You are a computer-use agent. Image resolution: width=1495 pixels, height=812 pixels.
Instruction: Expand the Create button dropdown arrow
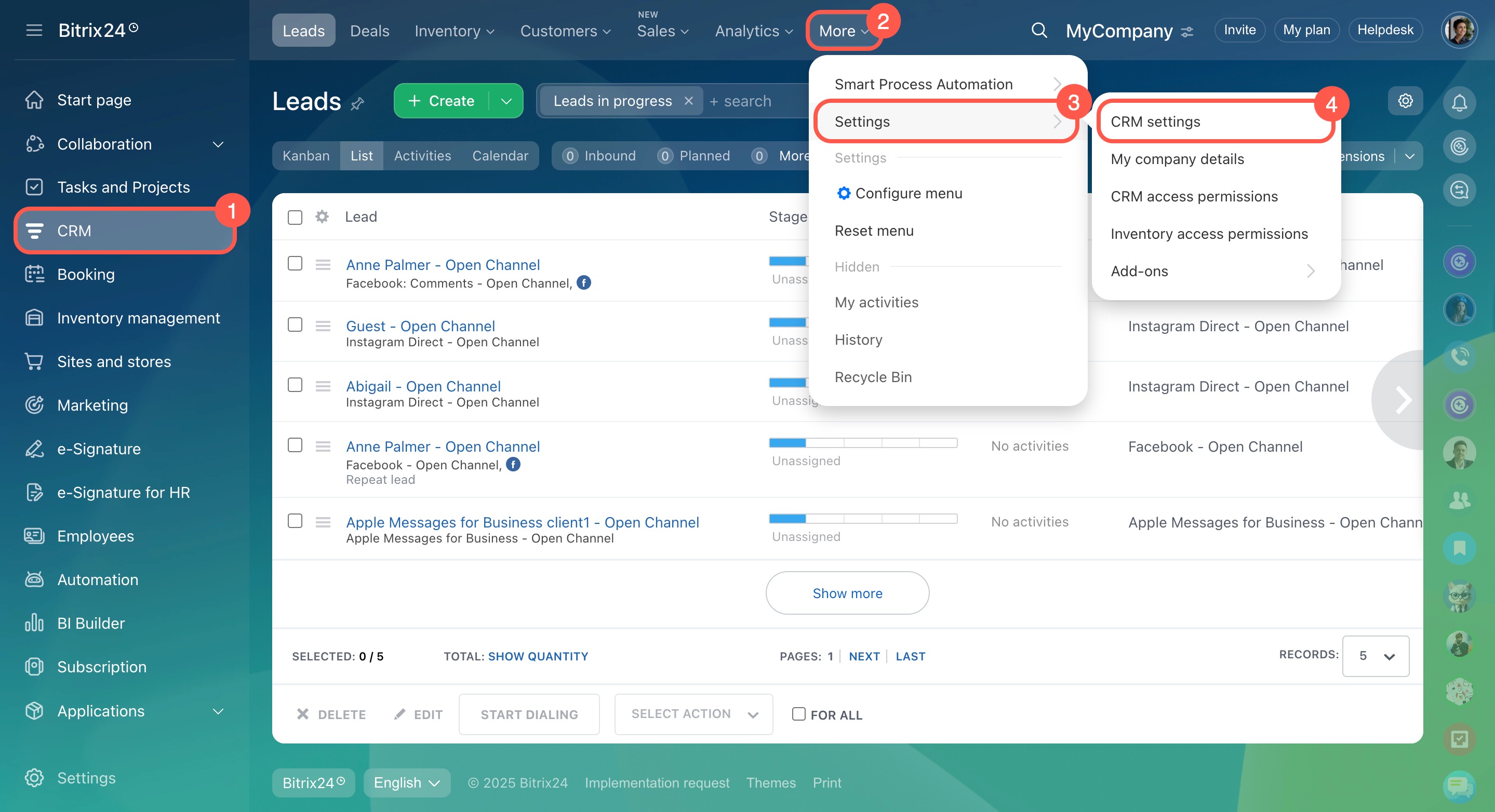point(506,102)
